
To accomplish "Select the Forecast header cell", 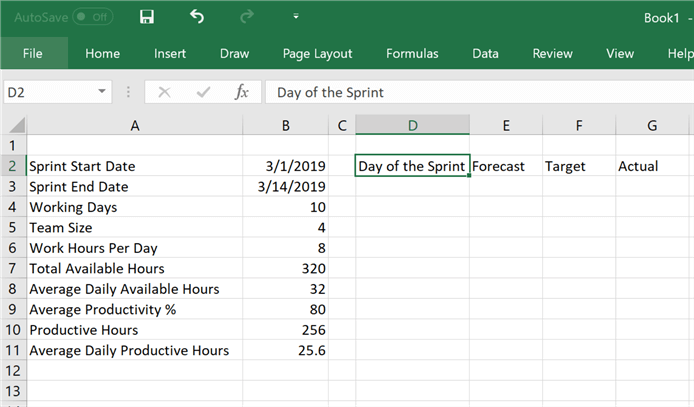I will coord(505,166).
